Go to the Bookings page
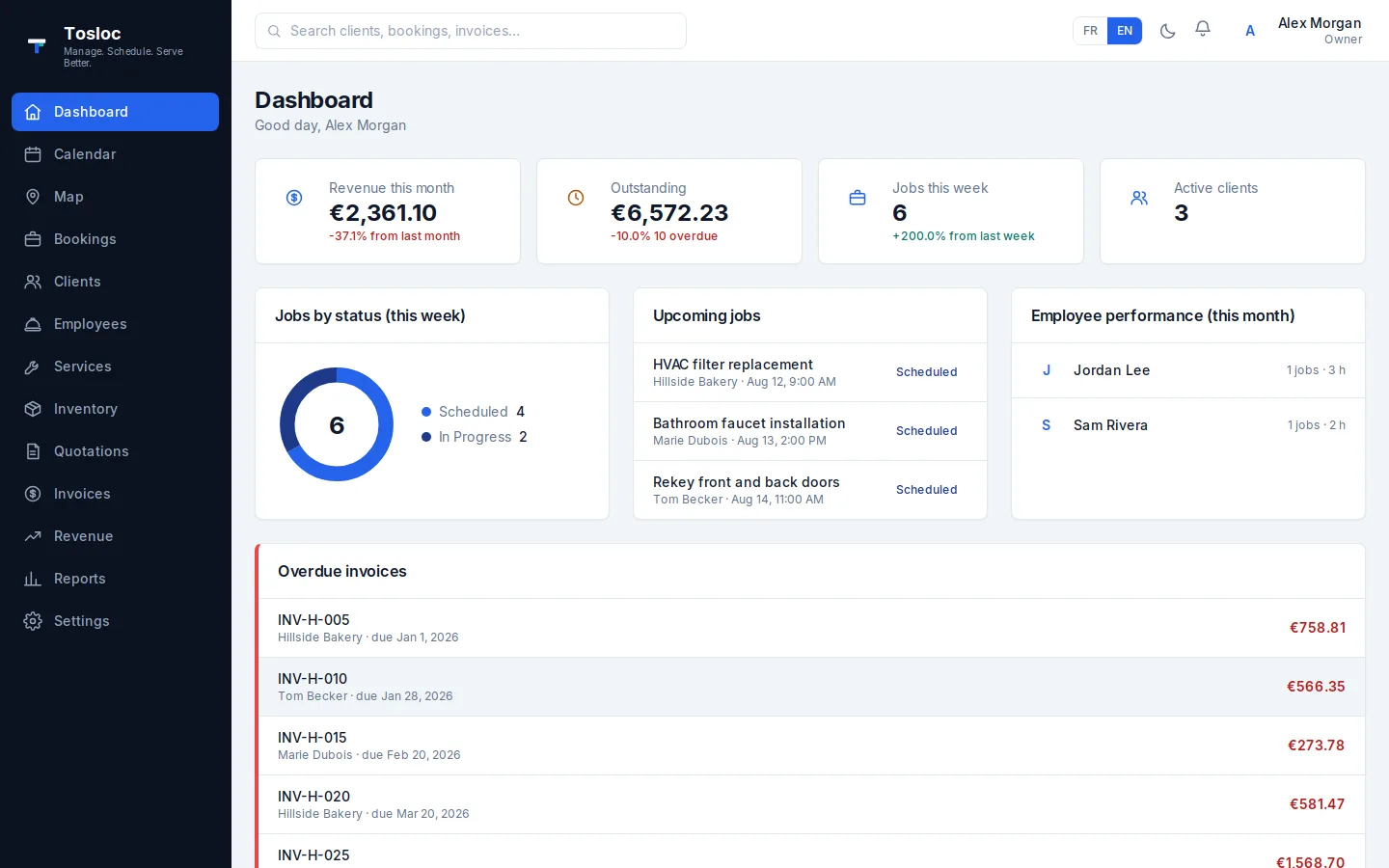 point(115,239)
